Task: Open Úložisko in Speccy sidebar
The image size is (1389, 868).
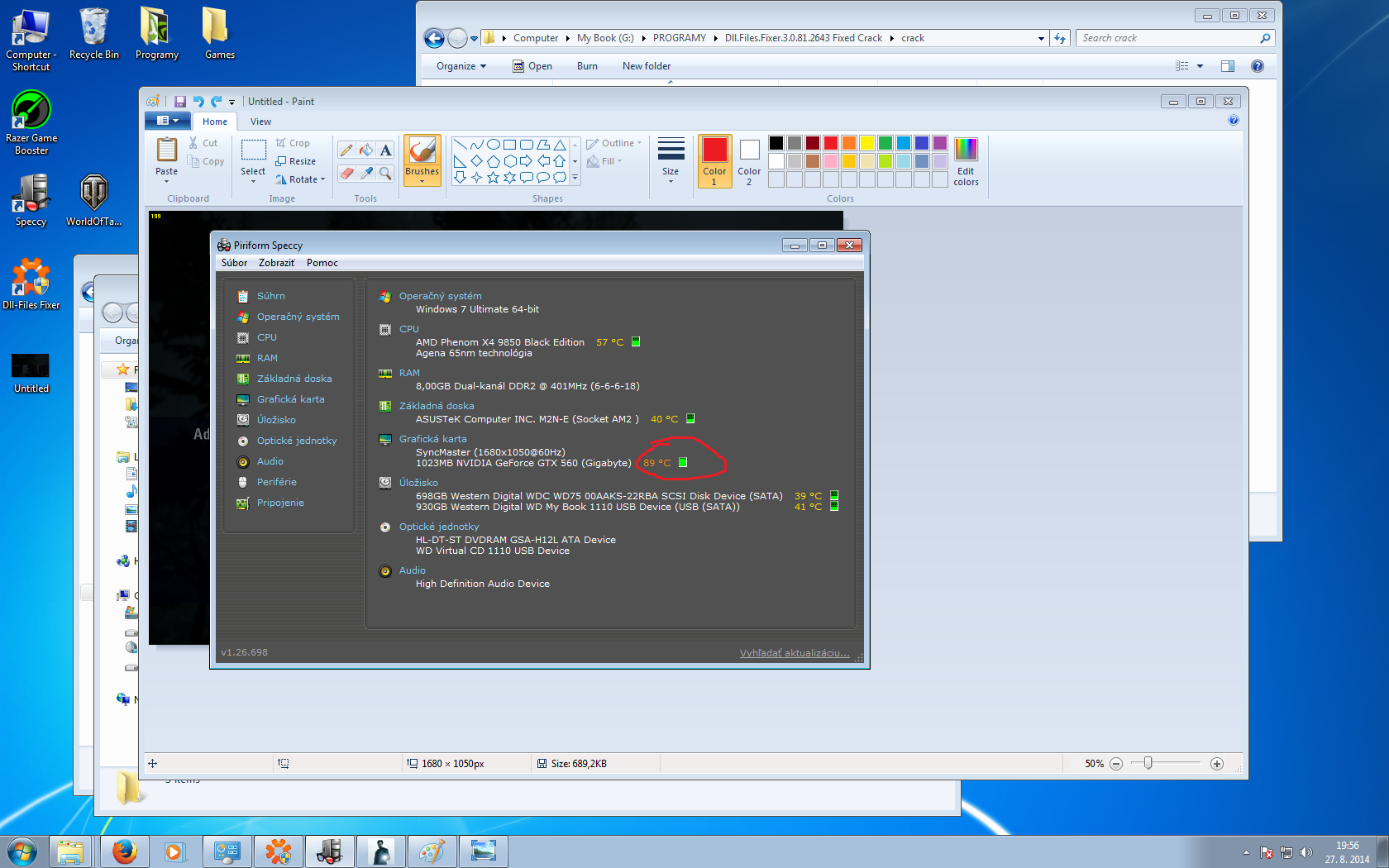Action: (x=276, y=420)
